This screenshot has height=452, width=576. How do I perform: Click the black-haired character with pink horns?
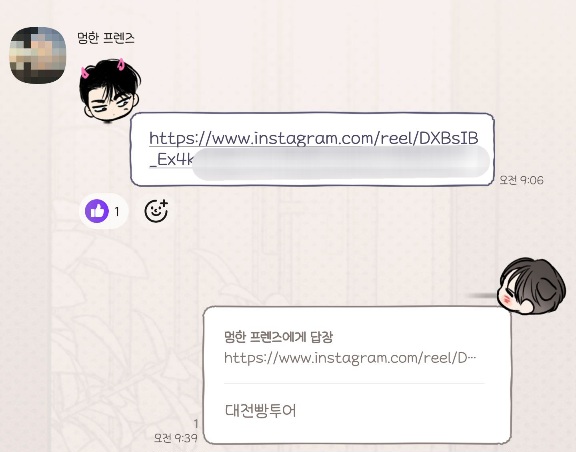[x=109, y=90]
